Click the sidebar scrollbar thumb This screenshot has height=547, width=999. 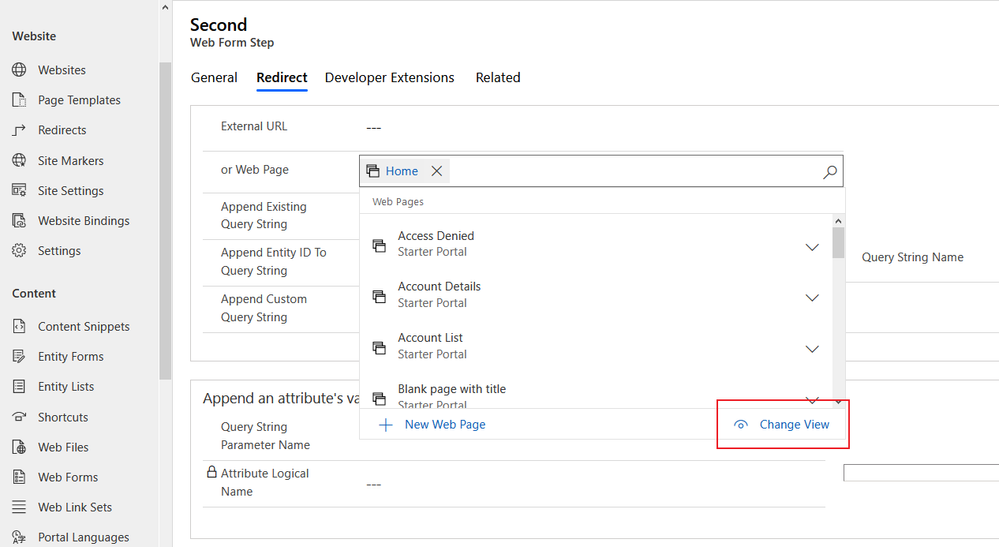click(x=165, y=220)
